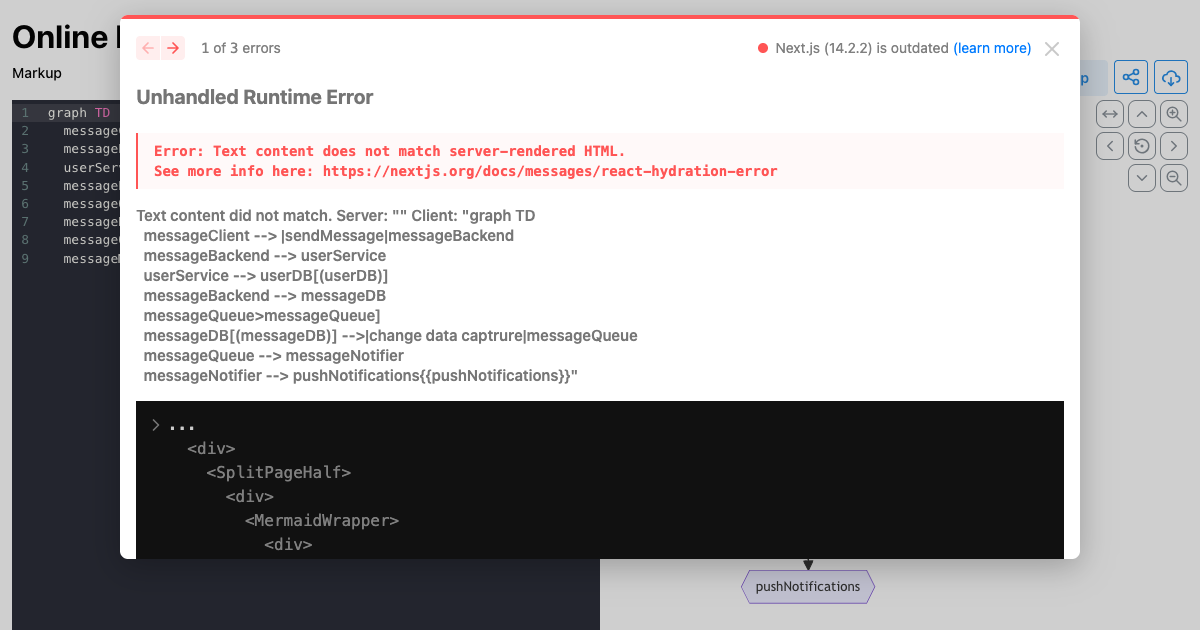Zoom in using the magnifier plus icon
1200x630 pixels.
click(1173, 113)
